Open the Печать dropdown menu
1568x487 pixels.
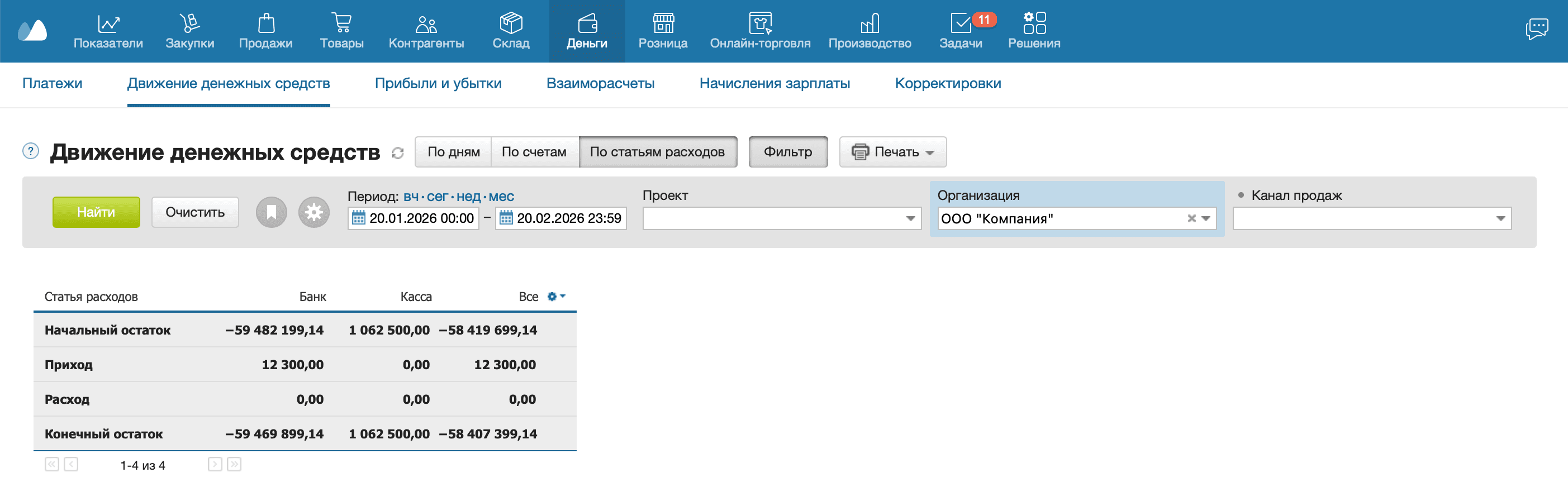tap(893, 152)
